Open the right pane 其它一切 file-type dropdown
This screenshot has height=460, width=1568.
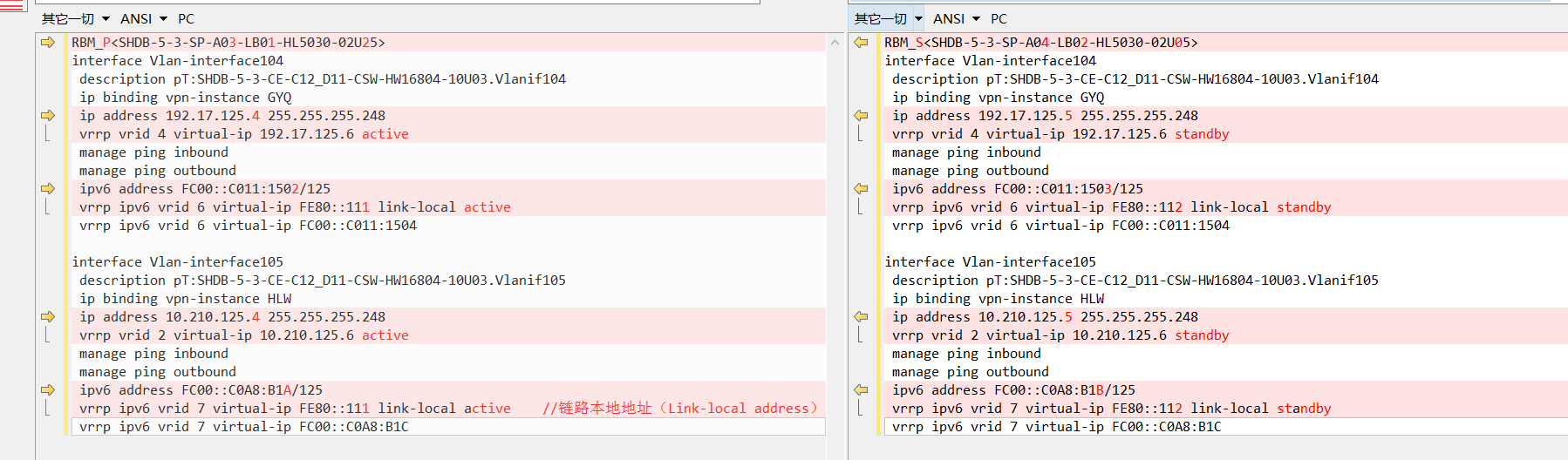[x=889, y=18]
